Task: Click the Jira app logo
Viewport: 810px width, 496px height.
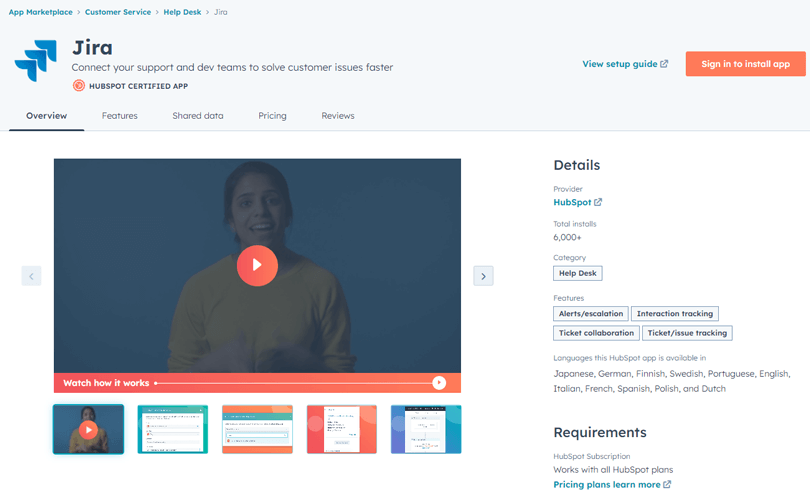Action: [36, 61]
